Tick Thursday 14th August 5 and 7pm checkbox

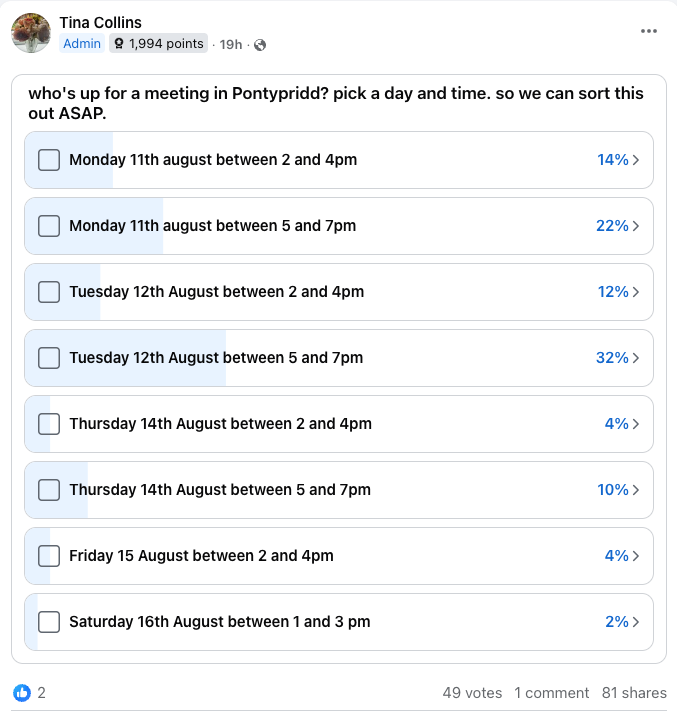pos(49,490)
